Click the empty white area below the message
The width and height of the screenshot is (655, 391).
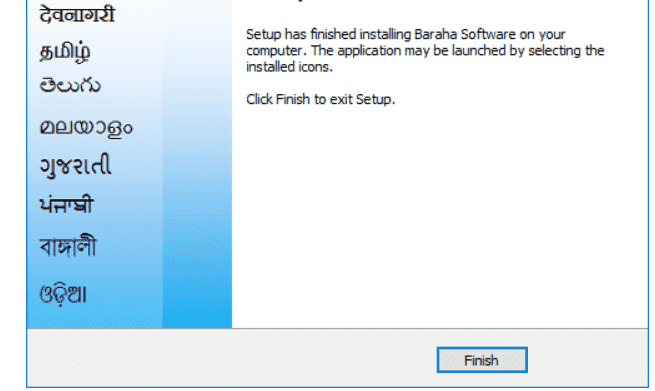440,217
